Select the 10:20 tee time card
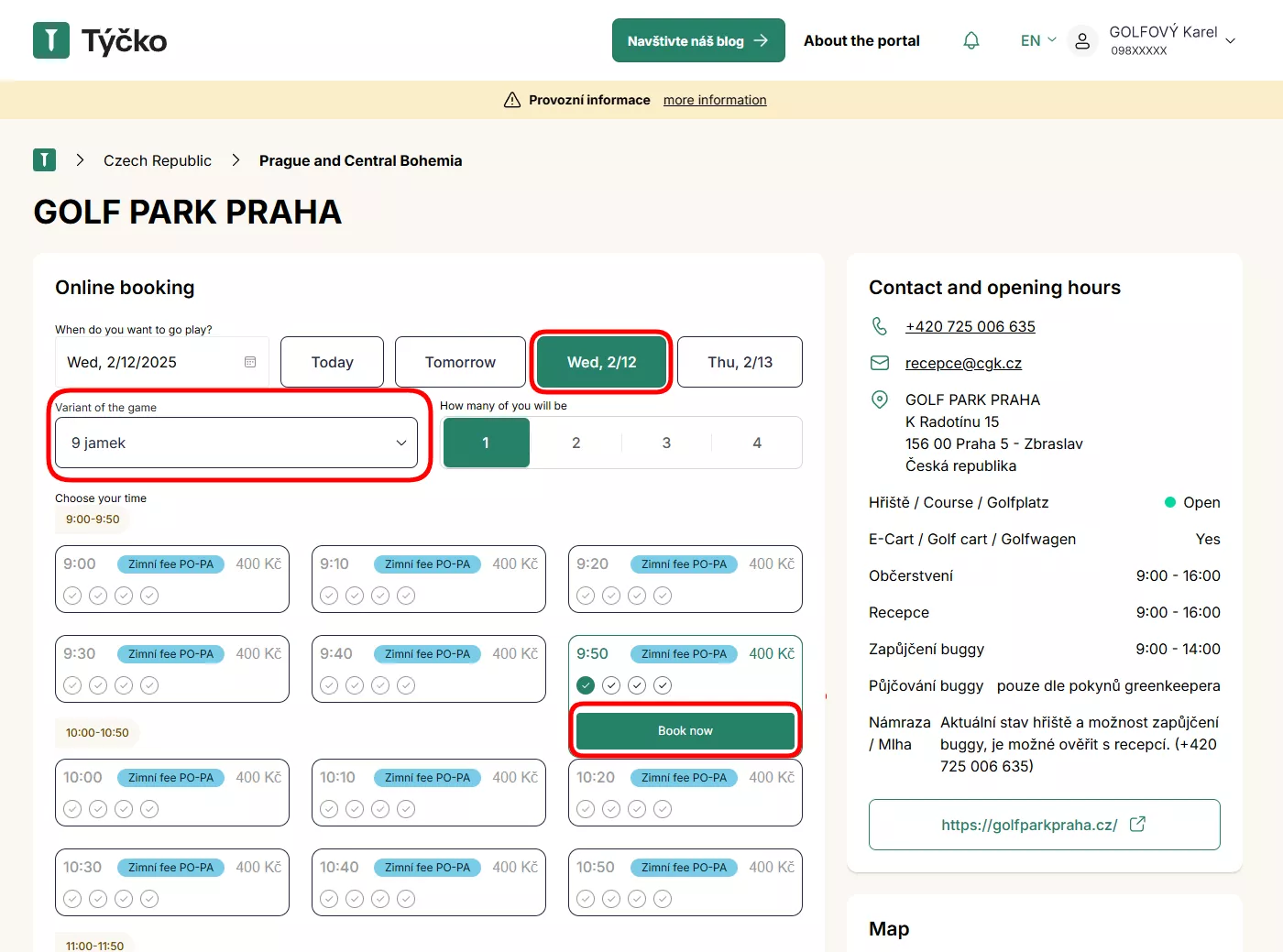 [x=685, y=793]
